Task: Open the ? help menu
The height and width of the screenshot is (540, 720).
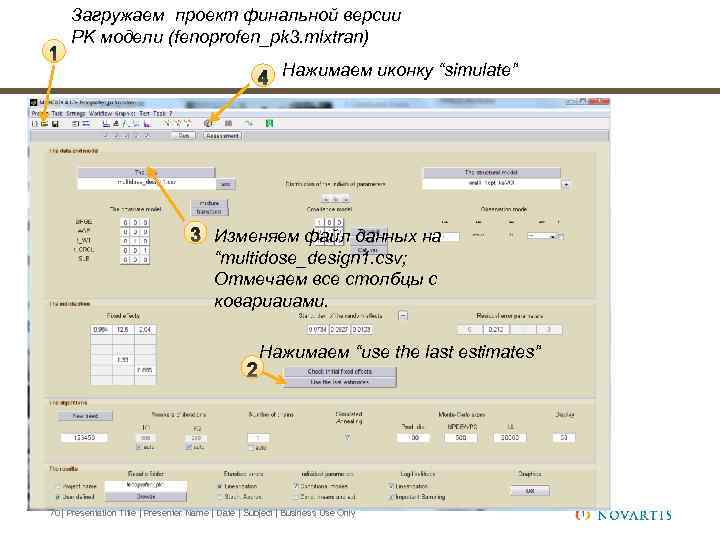Action: tap(170, 113)
